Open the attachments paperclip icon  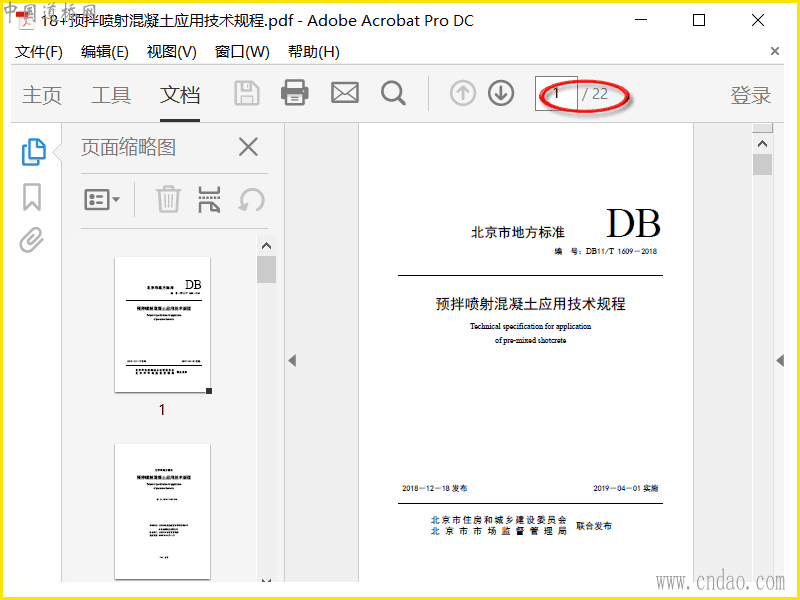[x=32, y=240]
